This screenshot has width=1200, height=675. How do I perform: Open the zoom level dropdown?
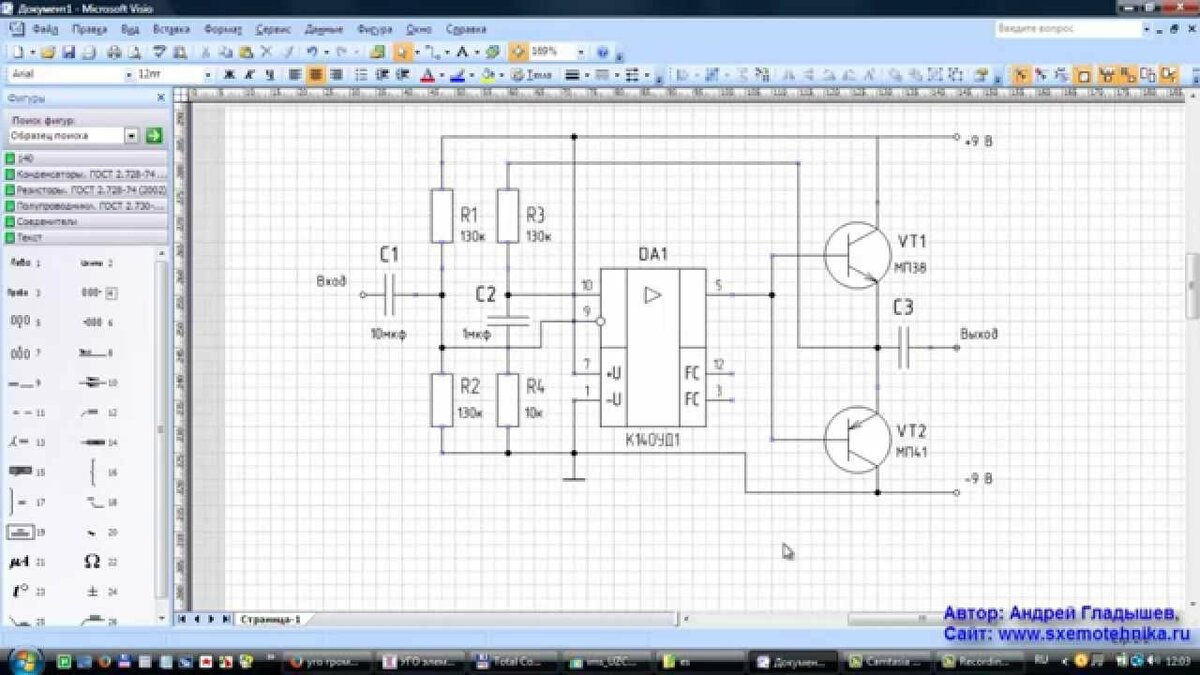(x=581, y=51)
